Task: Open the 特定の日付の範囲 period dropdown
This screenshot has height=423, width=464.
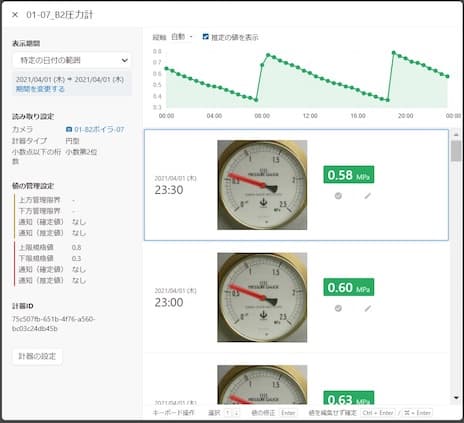Action: 72,60
